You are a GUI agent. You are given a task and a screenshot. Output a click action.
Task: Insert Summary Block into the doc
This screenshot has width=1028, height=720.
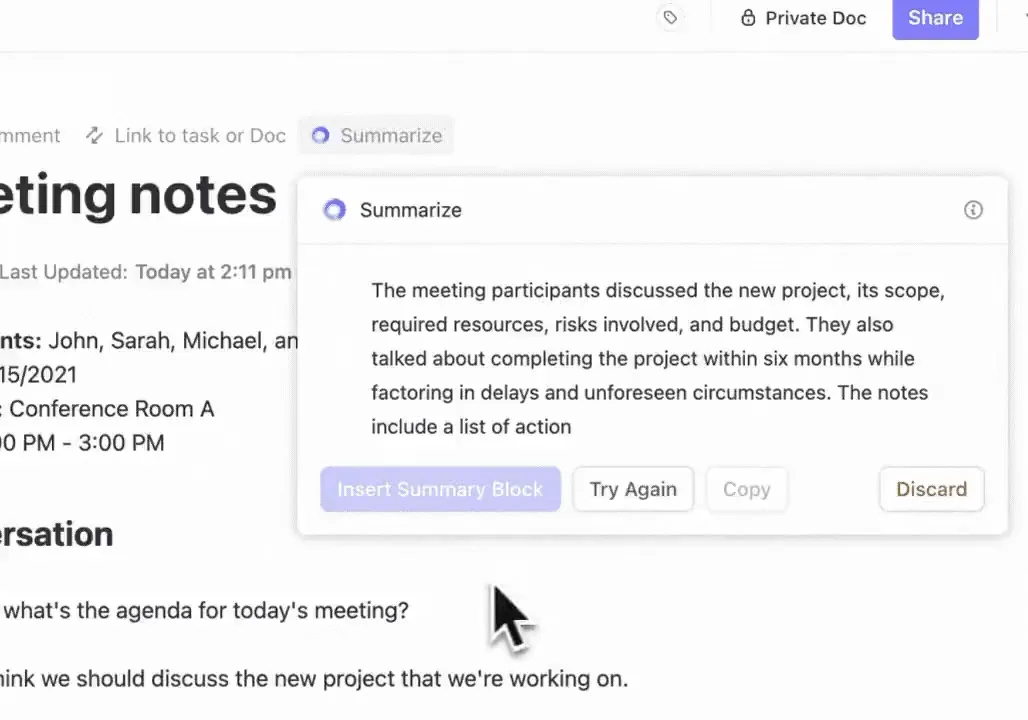click(440, 489)
